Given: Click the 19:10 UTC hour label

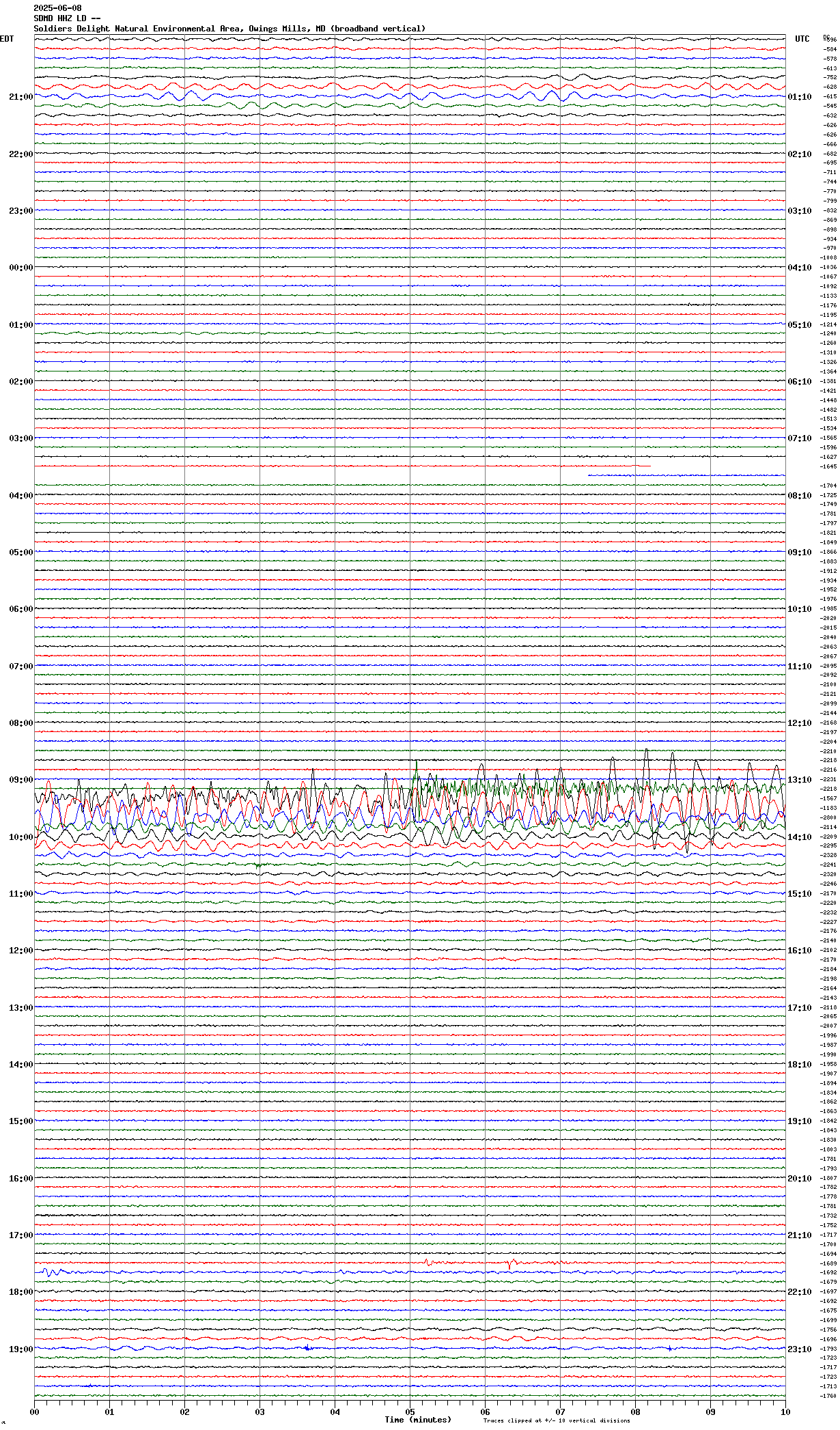Looking at the screenshot, I should 800,1121.
